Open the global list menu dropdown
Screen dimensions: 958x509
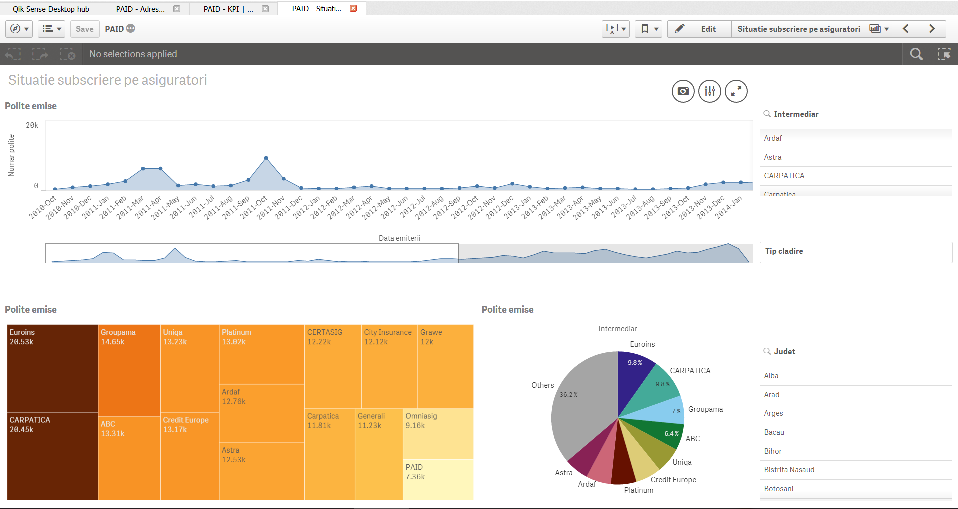[52, 29]
